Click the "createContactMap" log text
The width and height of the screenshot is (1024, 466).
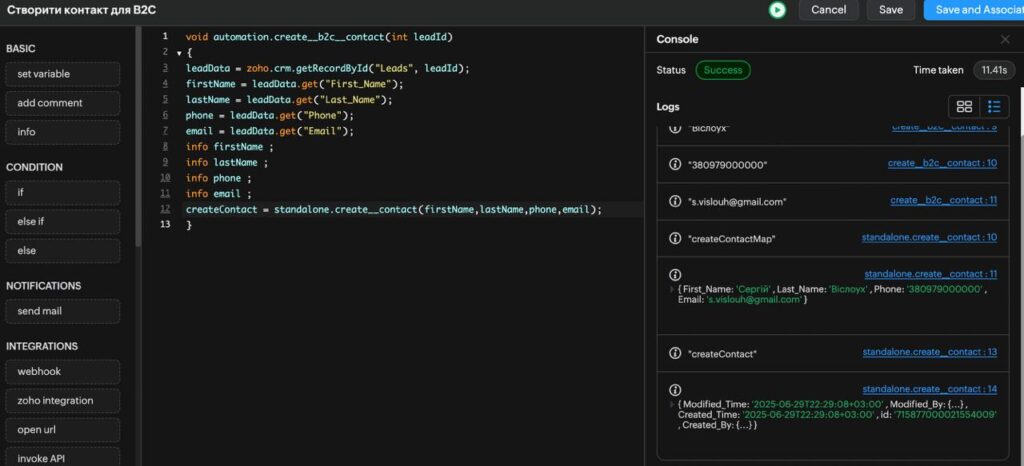731,240
